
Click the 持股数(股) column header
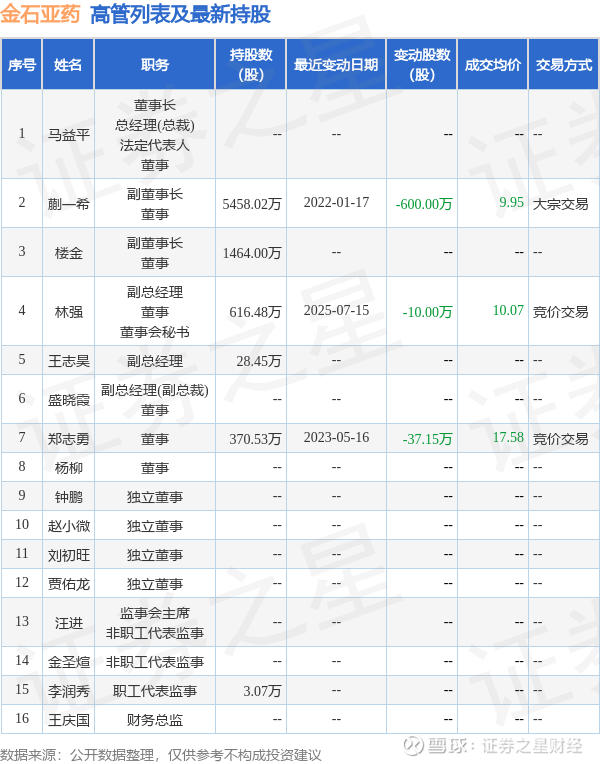[251, 64]
